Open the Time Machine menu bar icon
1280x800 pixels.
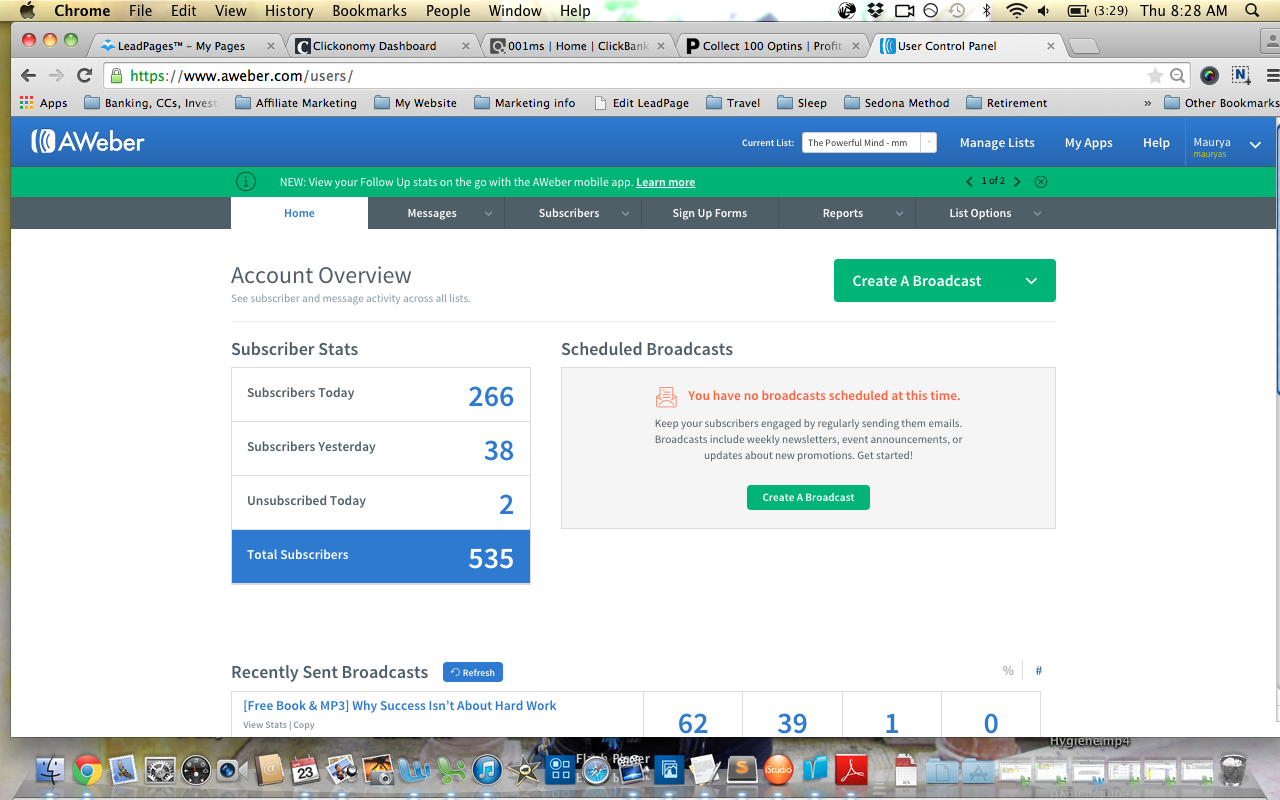[957, 11]
